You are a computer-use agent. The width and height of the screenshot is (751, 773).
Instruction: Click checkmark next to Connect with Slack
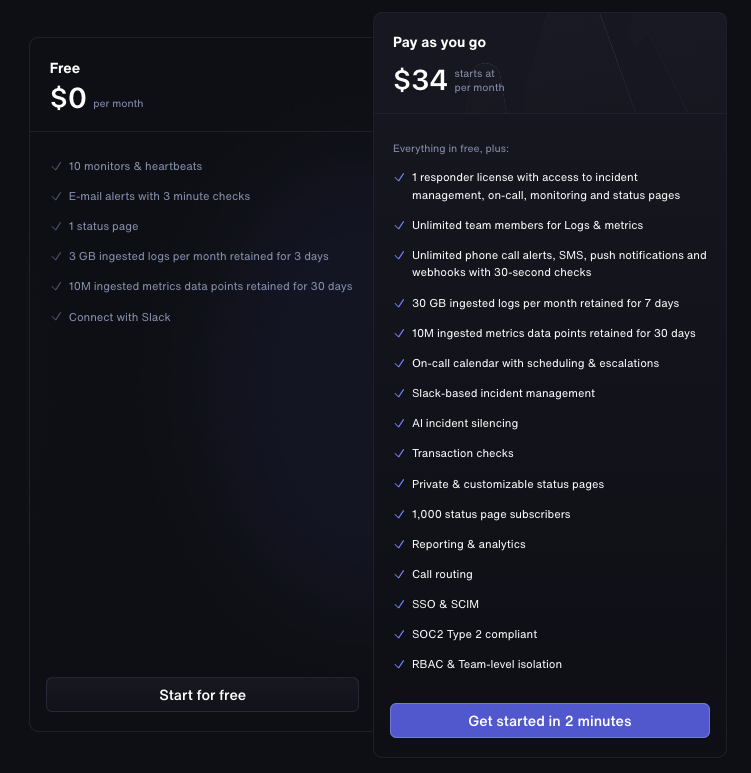[56, 317]
